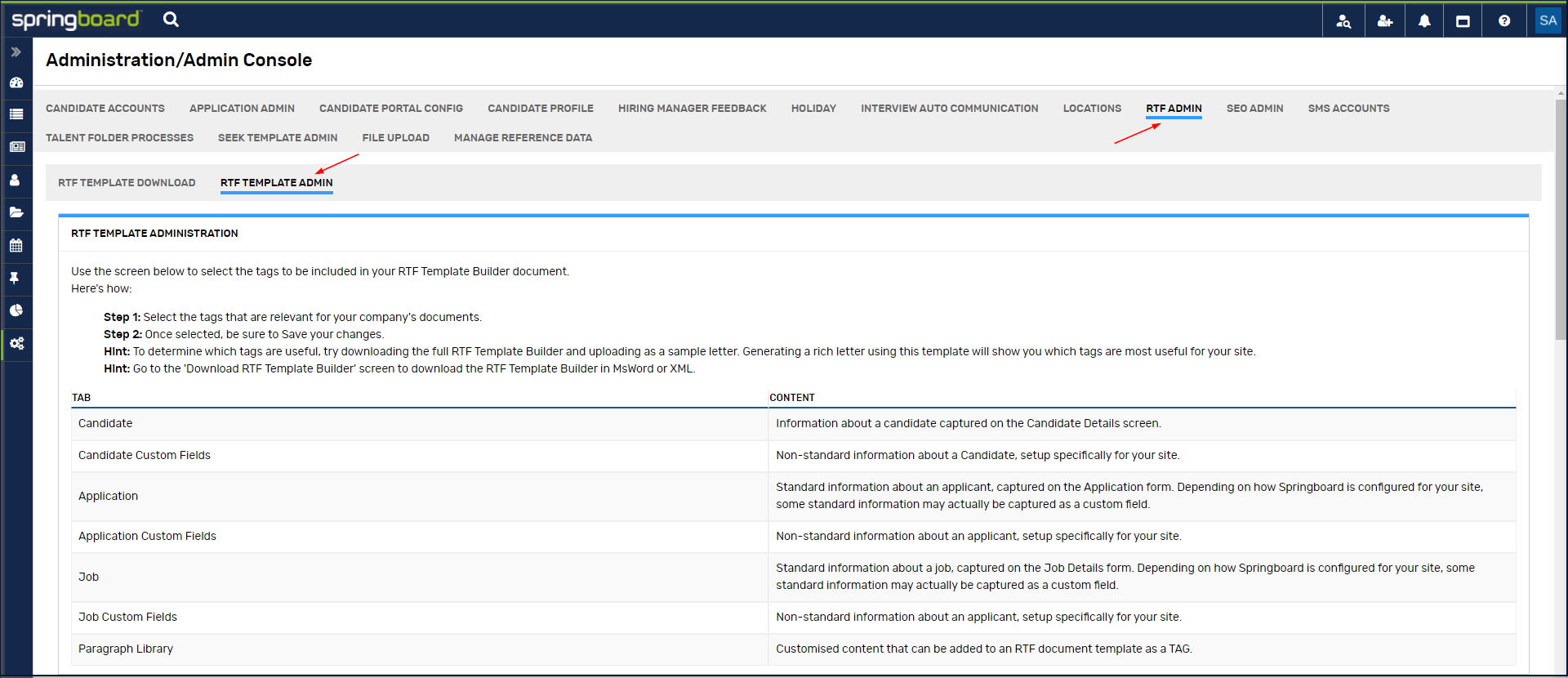Open the folder icon in sidebar
Viewport: 1568px width, 678px height.
(16, 212)
